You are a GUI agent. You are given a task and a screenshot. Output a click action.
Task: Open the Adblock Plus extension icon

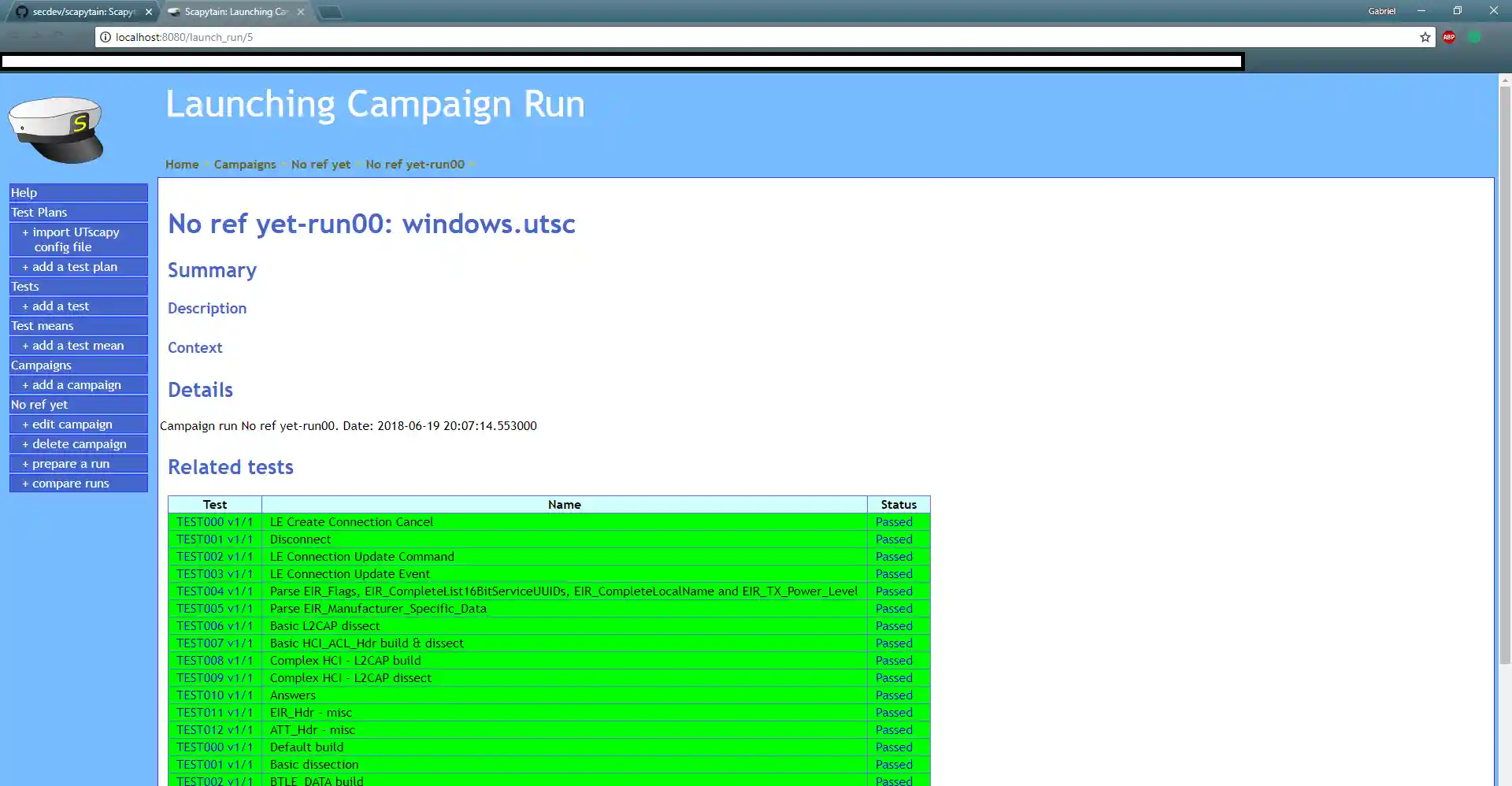(x=1449, y=37)
